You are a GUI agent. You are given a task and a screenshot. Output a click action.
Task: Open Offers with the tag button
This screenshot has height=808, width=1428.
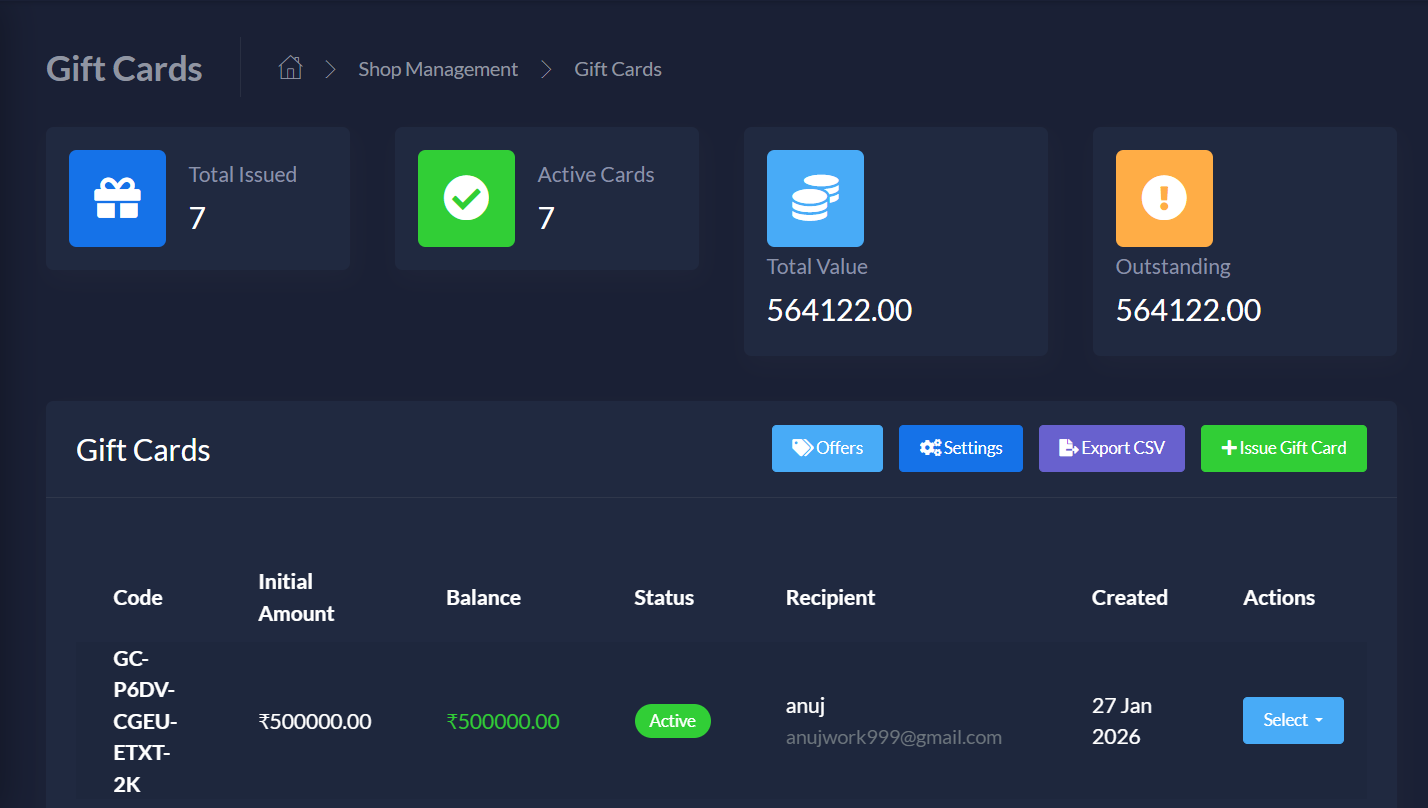pos(827,448)
